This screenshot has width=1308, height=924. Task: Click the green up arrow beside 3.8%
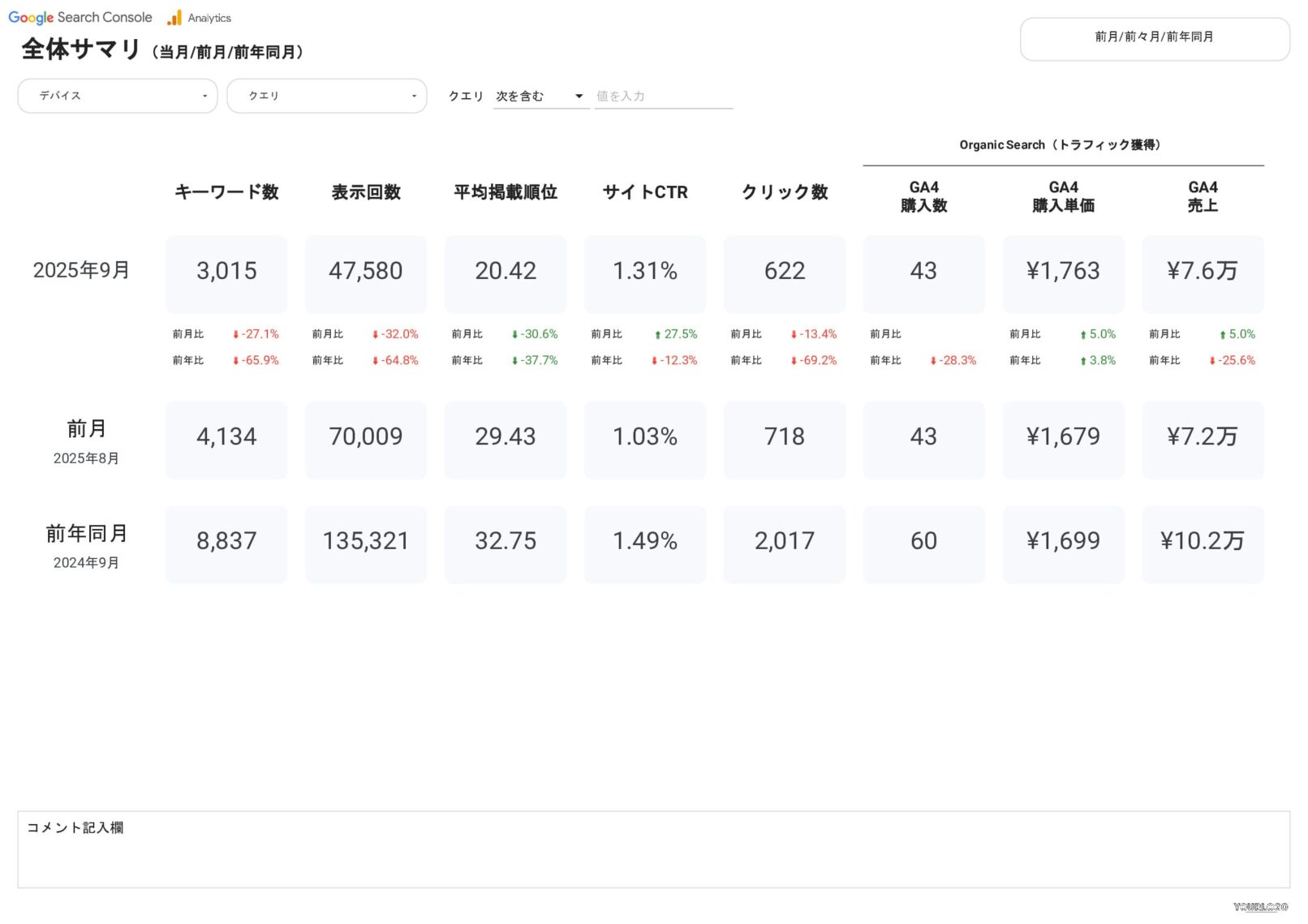[1082, 361]
